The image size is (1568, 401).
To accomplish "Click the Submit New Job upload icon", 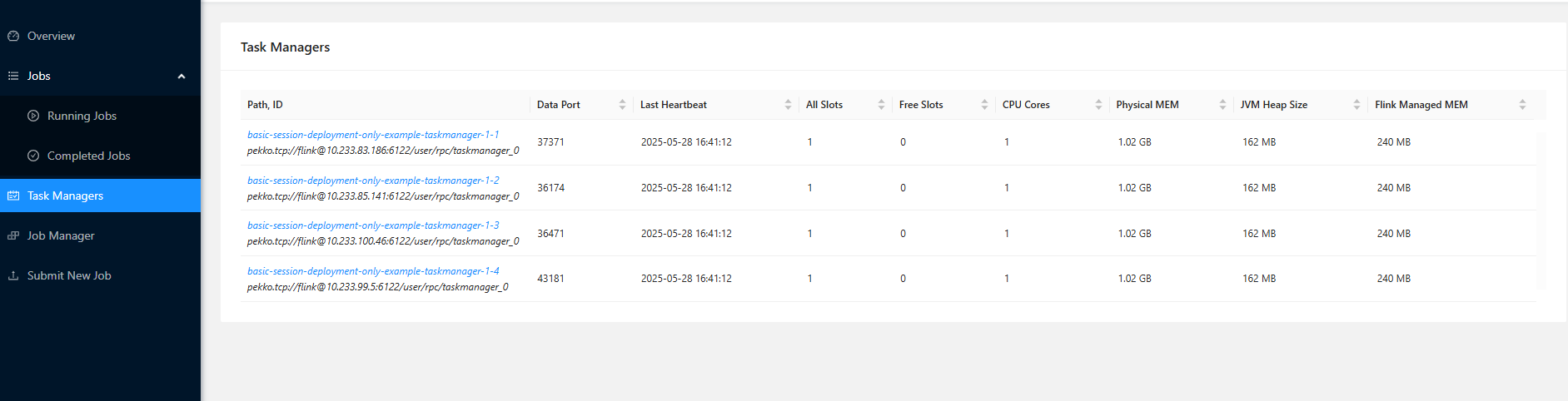I will pos(13,275).
